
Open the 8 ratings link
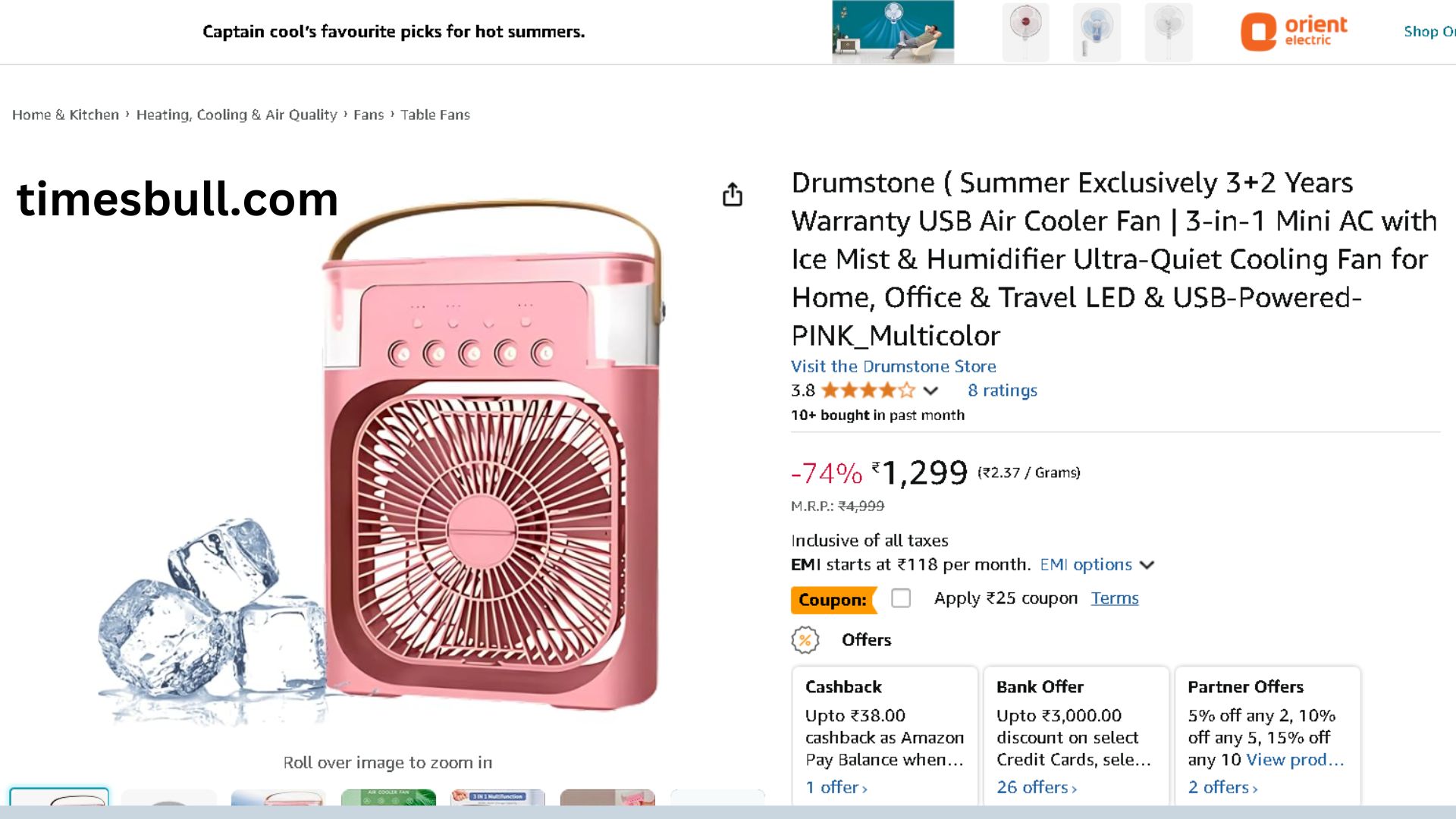[x=1002, y=391]
